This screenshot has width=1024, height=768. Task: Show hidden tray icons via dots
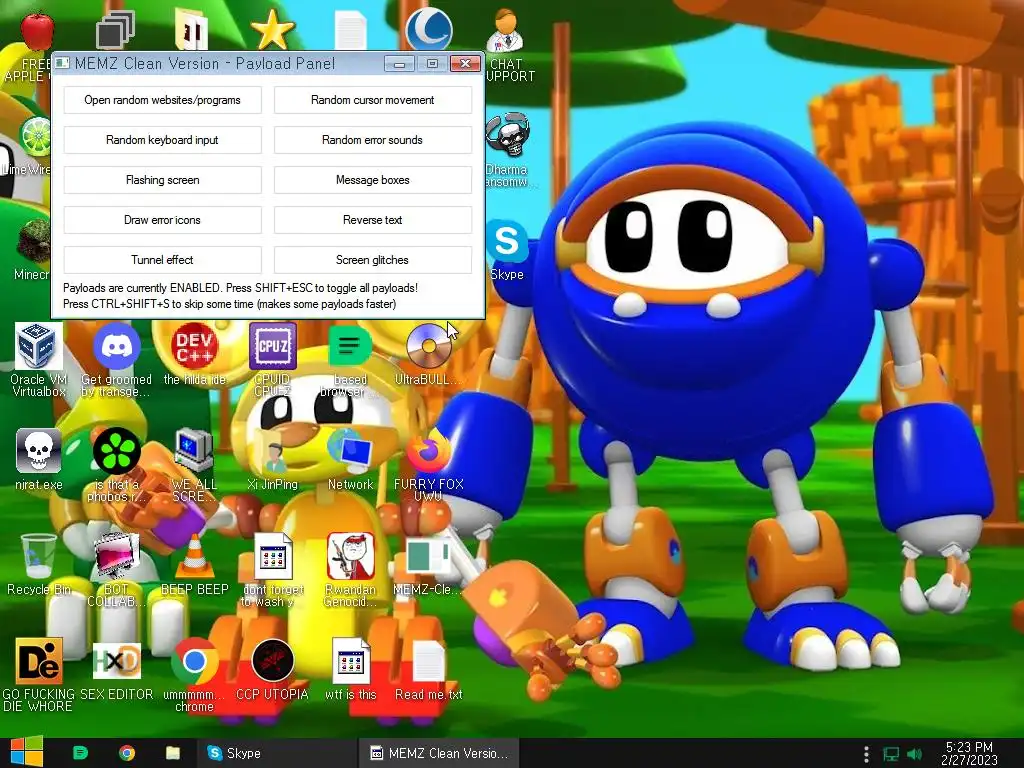click(x=866, y=754)
